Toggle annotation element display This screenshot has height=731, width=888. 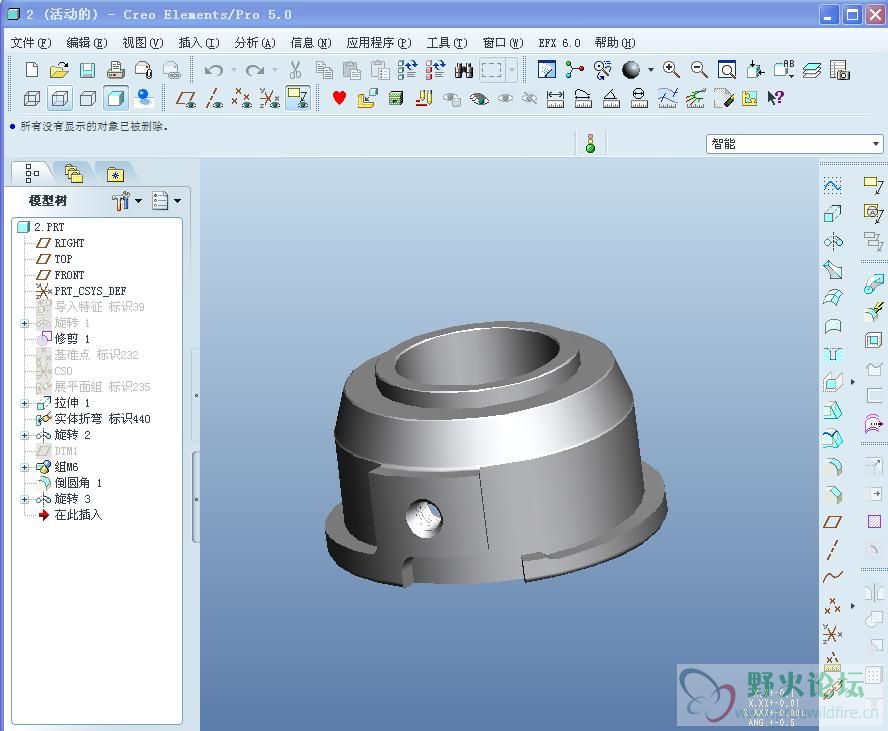click(298, 99)
